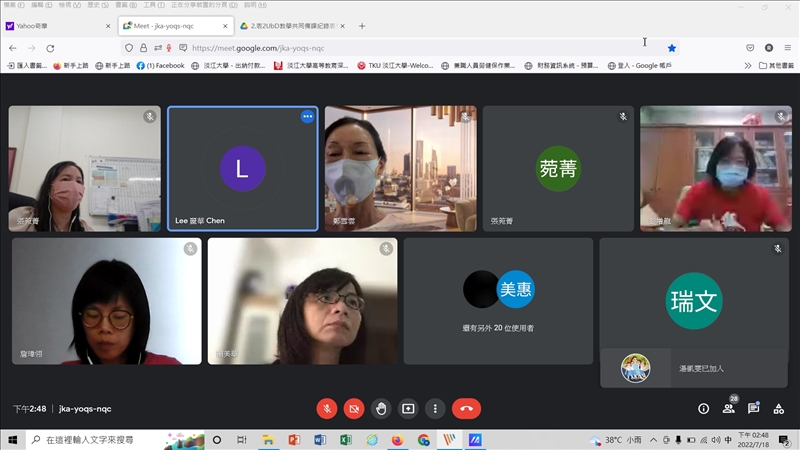Open more options in Meet bottom toolbar
Viewport: 800px width, 450px height.
coord(435,408)
